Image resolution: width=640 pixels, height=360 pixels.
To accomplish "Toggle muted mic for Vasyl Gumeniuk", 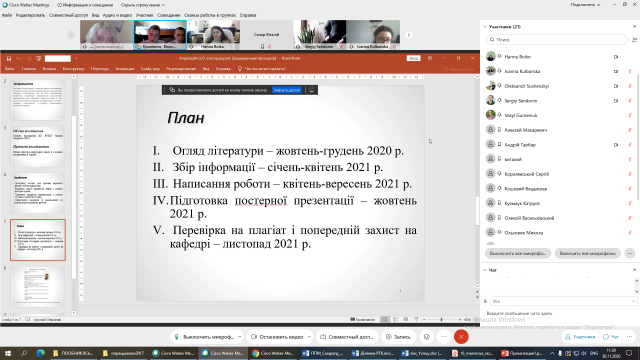I will click(x=629, y=116).
